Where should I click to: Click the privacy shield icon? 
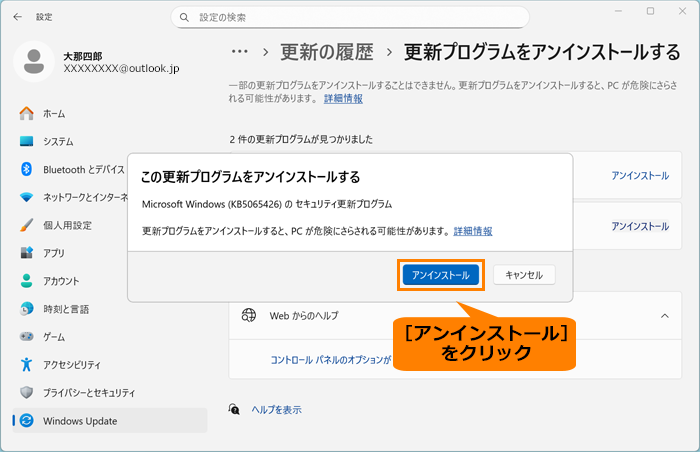(26, 392)
